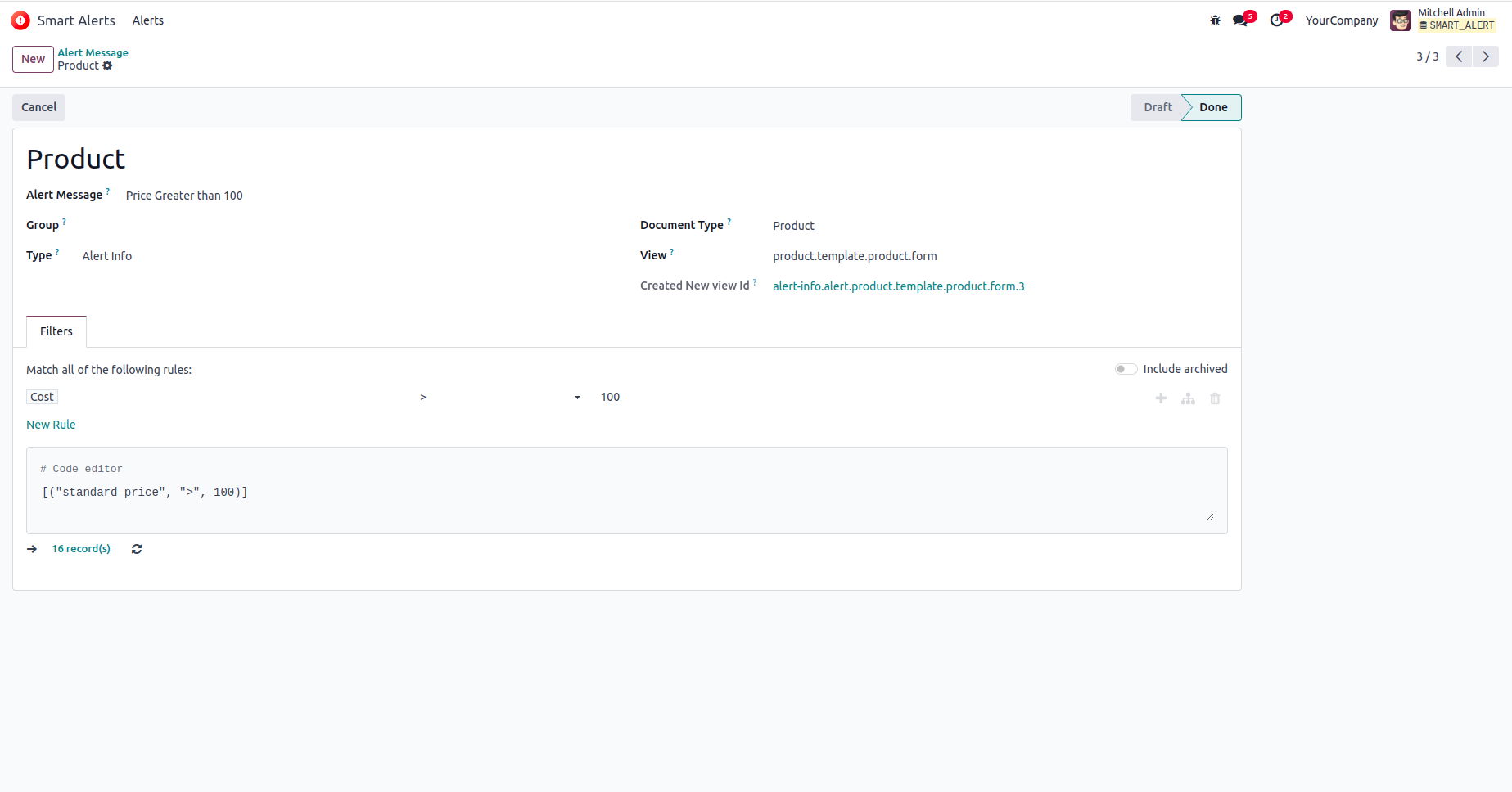The height and width of the screenshot is (792, 1512).
Task: Click Mitchell Admin avatar picture
Action: click(1401, 20)
